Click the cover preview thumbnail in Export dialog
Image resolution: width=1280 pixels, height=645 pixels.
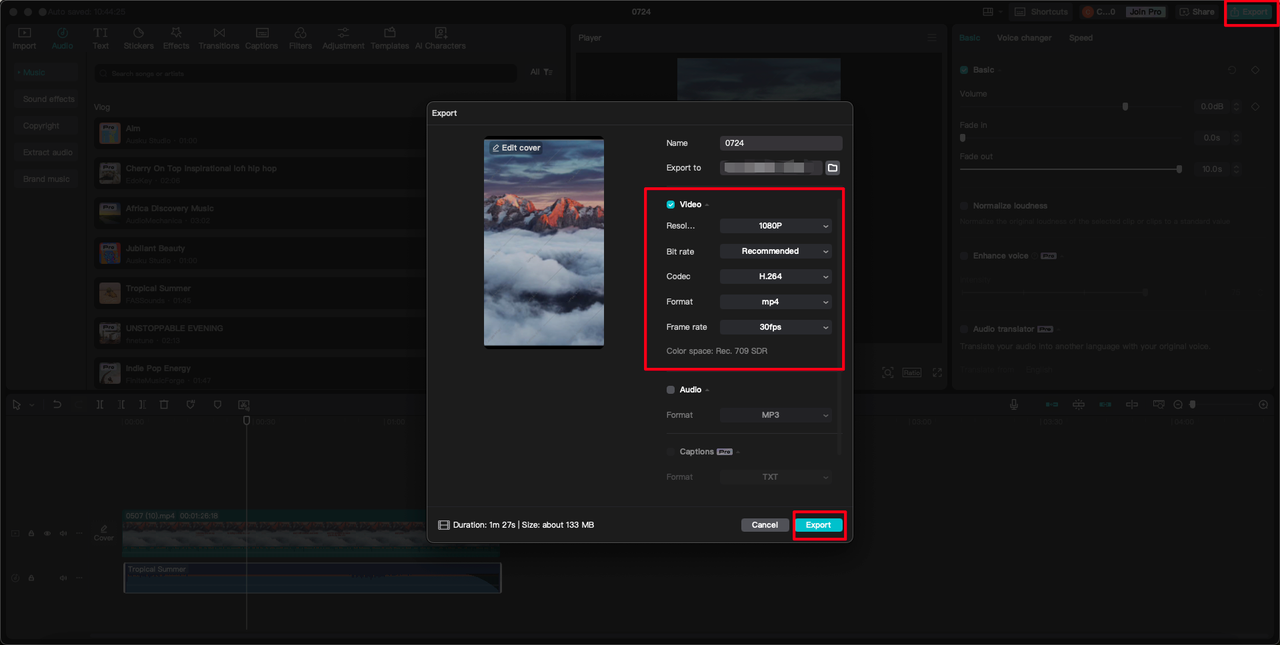pyautogui.click(x=544, y=243)
